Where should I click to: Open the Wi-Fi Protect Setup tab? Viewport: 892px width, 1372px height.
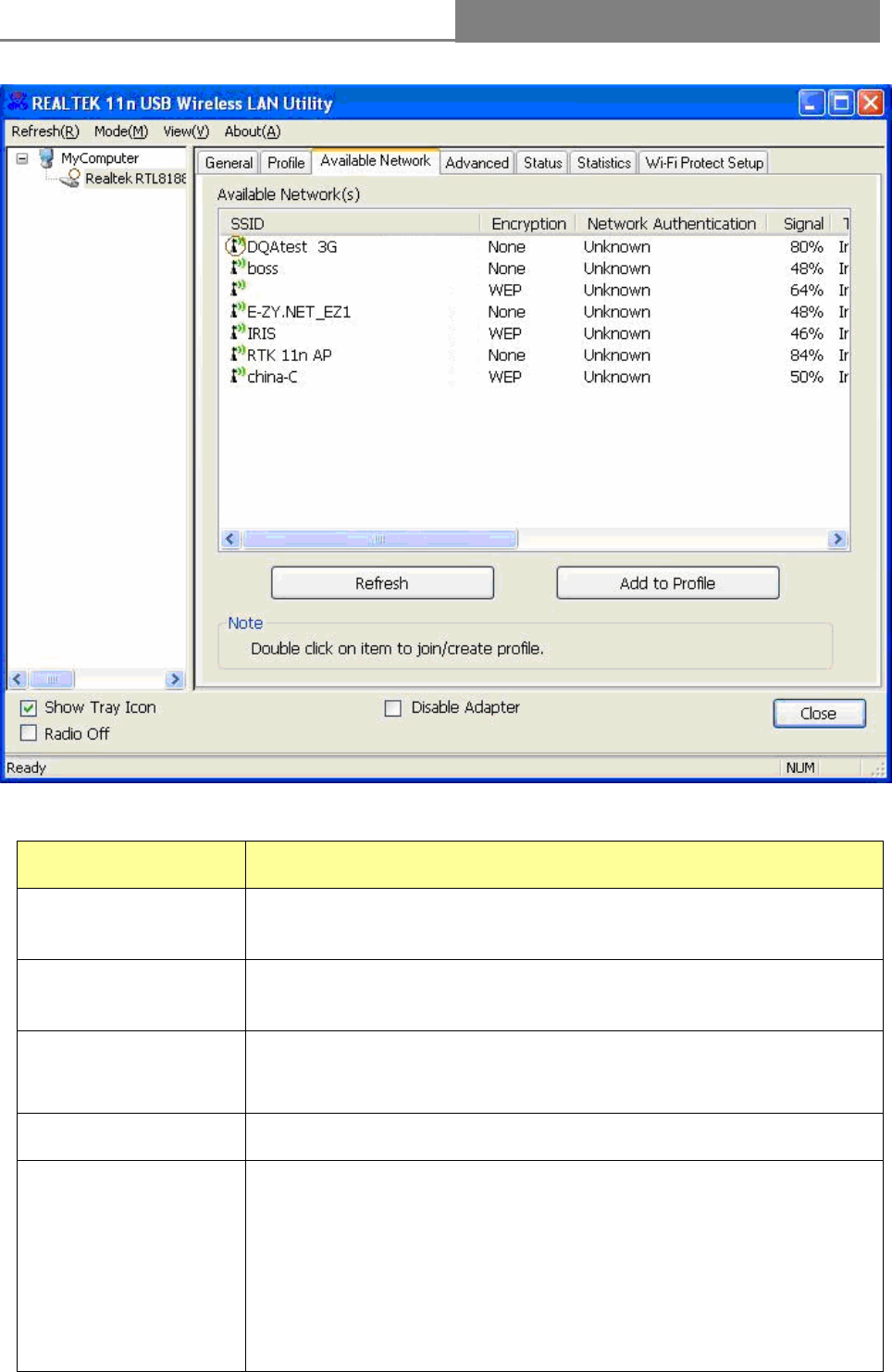[x=704, y=163]
